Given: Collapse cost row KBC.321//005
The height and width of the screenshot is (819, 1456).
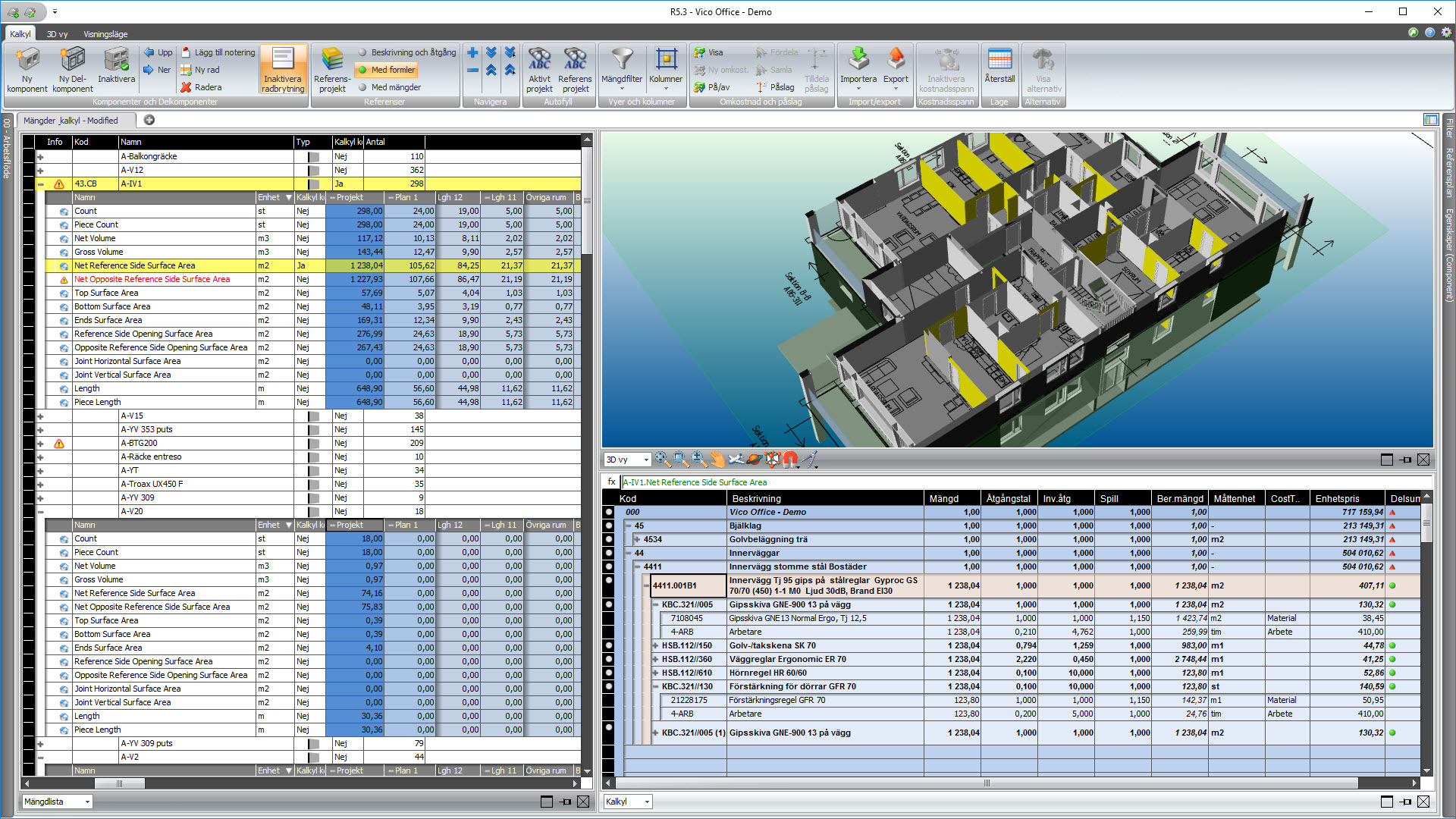Looking at the screenshot, I should coord(655,605).
